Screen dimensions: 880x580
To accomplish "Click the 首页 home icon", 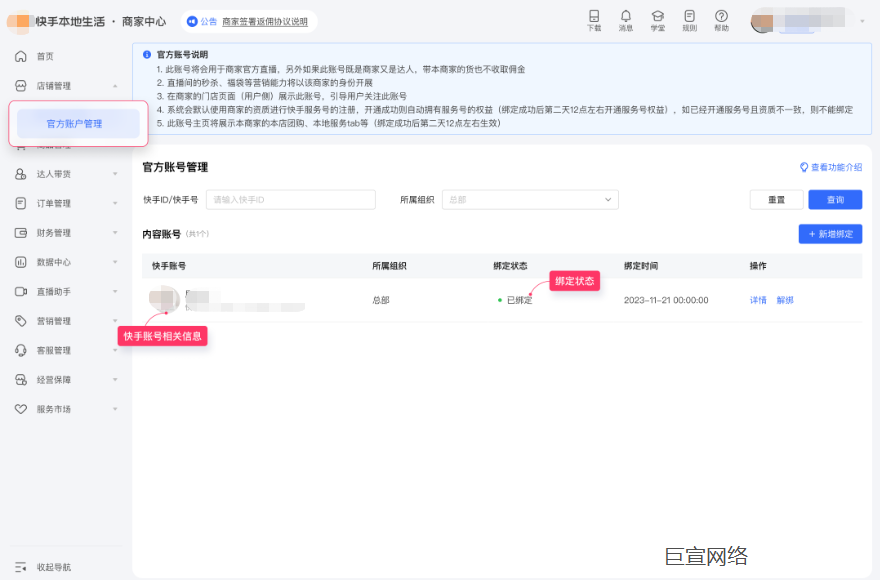I will (21, 56).
